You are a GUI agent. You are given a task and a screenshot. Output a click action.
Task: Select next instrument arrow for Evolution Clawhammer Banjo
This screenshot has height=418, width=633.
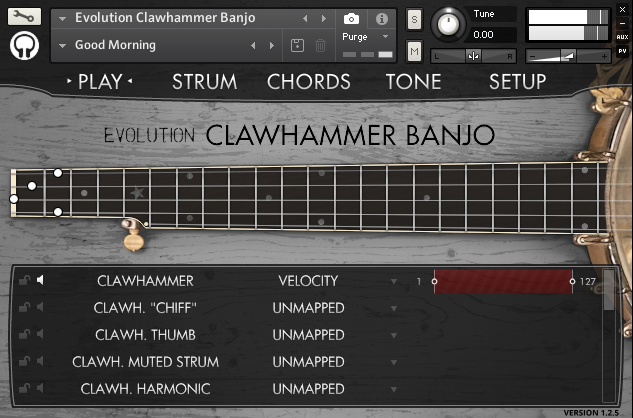pos(324,19)
